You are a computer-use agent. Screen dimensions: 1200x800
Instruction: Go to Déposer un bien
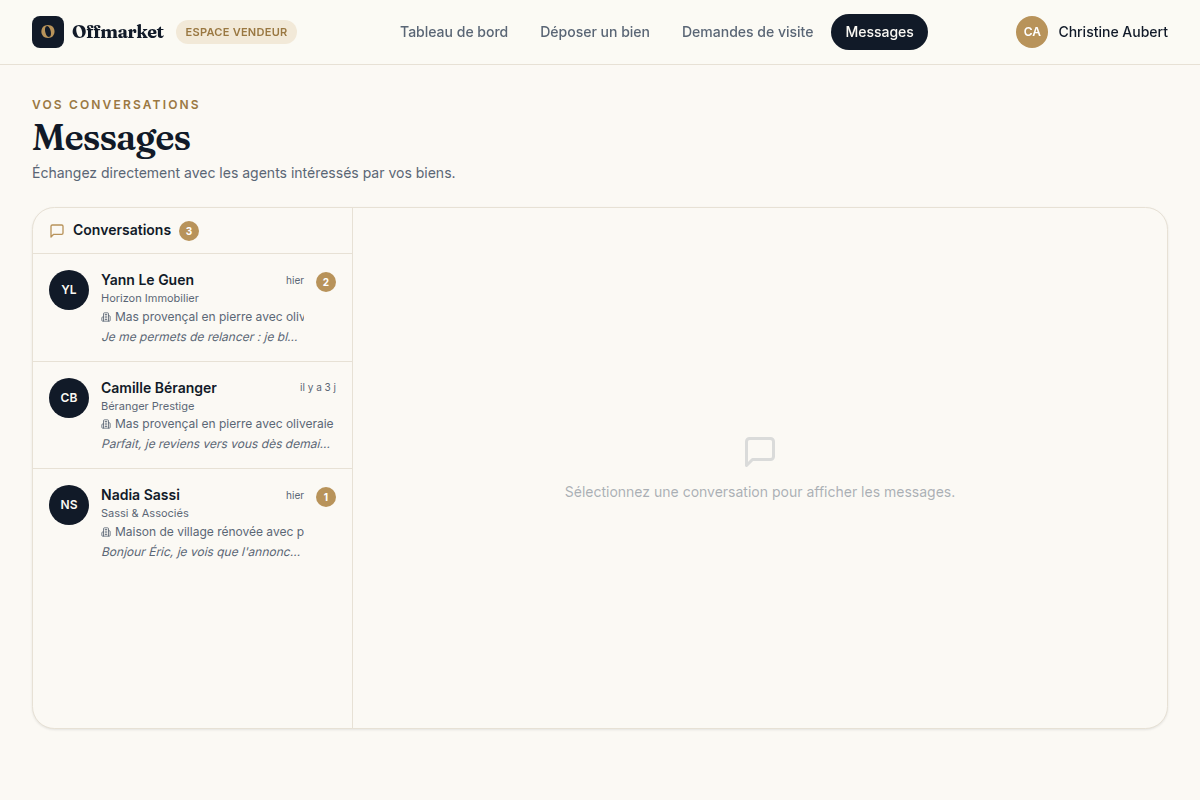click(x=595, y=32)
